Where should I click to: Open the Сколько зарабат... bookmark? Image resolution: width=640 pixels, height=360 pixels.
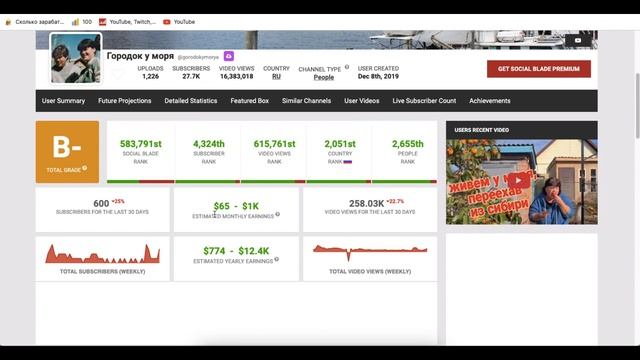click(35, 22)
